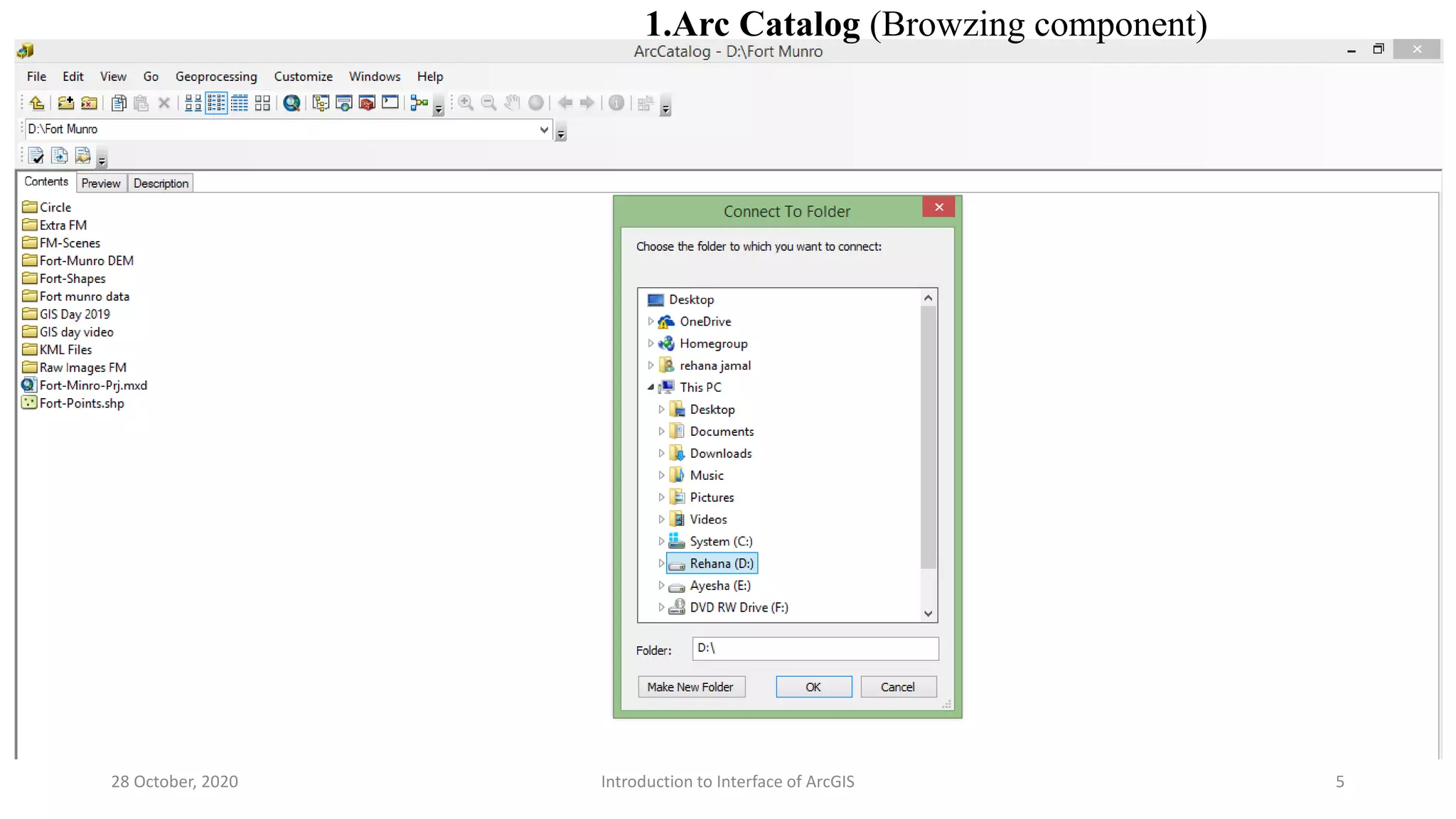Open the Python window icon
Viewport: 1456px width, 819px height.
(x=390, y=102)
